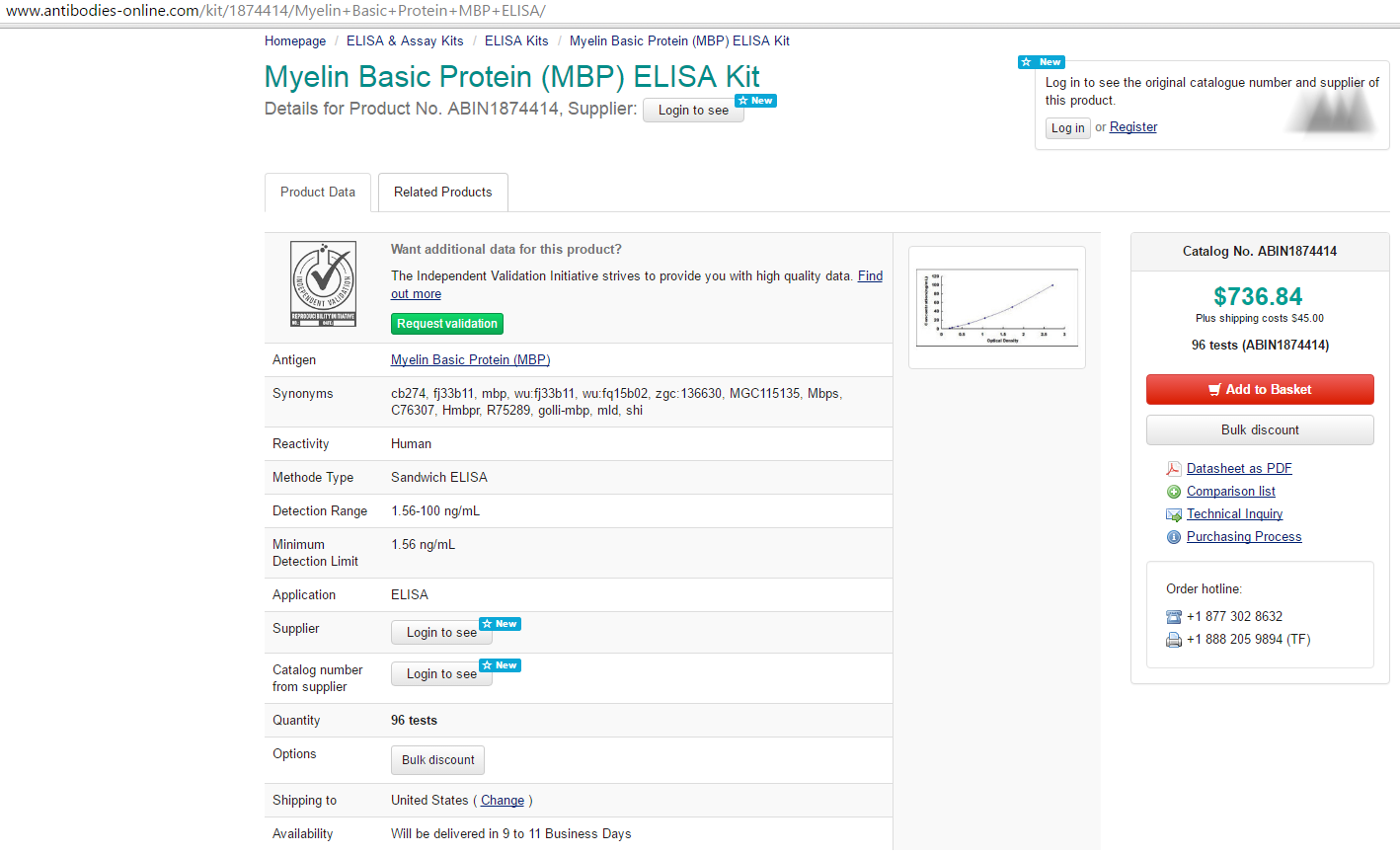
Task: Click the browser address bar URL
Action: click(x=276, y=11)
